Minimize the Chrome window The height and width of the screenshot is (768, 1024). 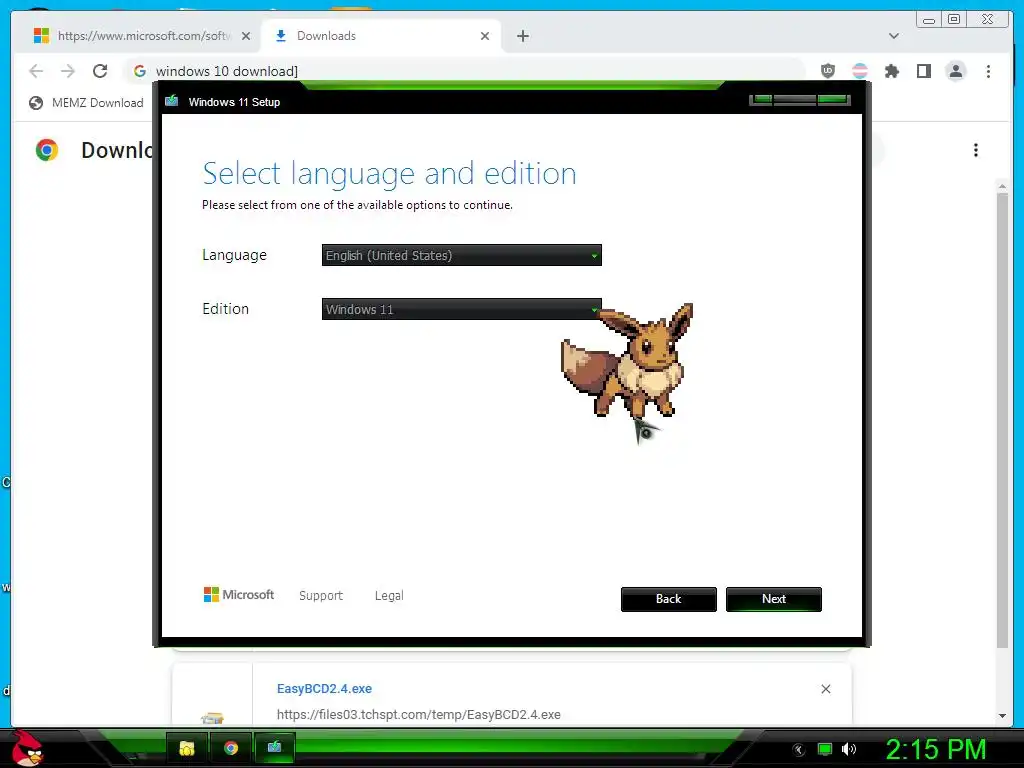pos(929,20)
